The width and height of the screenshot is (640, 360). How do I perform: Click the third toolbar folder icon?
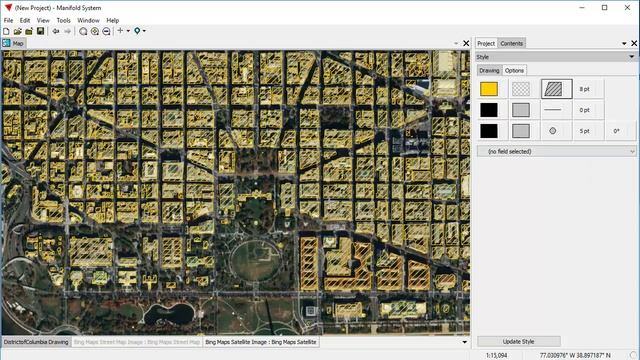pyautogui.click(x=29, y=31)
